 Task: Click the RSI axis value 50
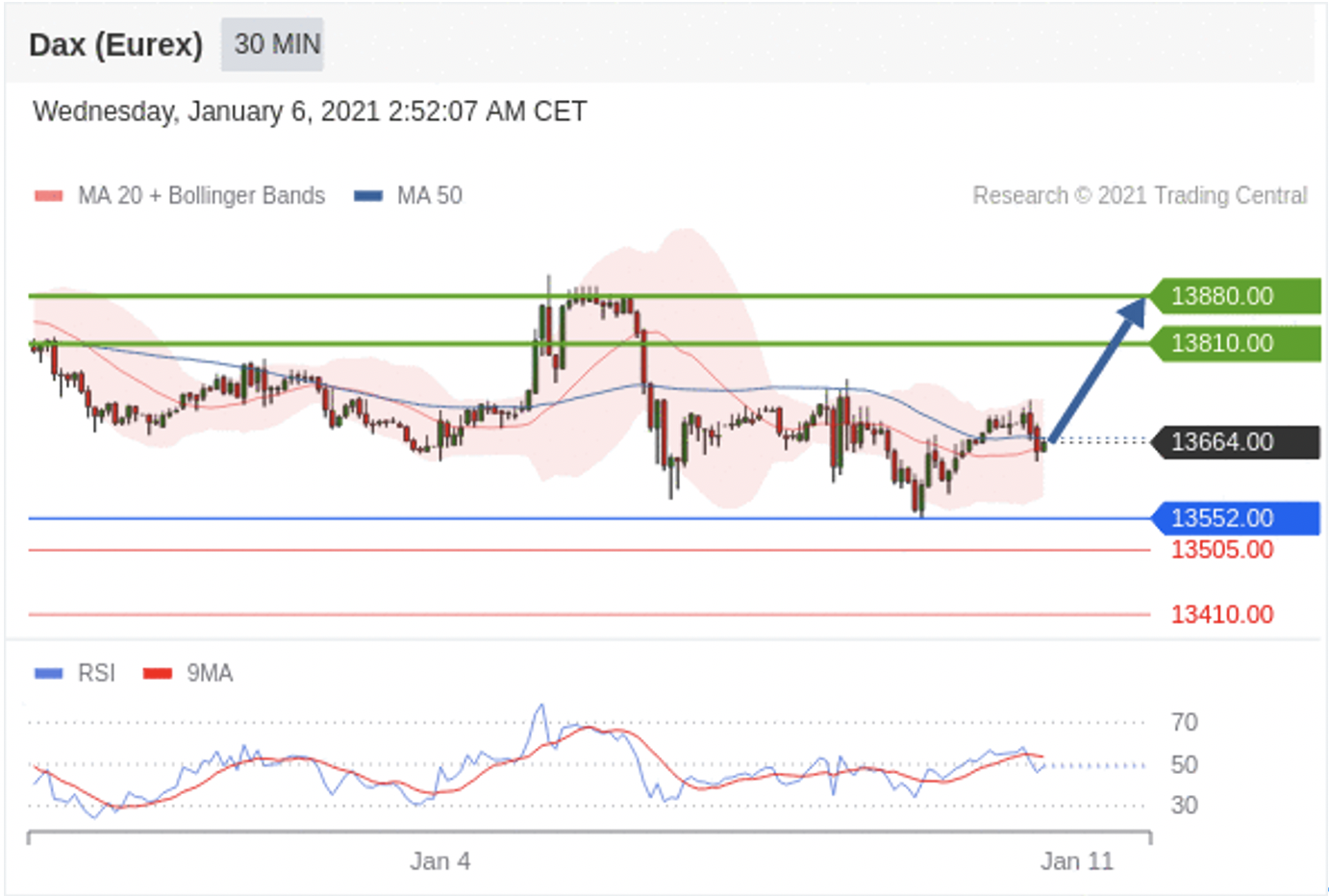pos(1184,765)
